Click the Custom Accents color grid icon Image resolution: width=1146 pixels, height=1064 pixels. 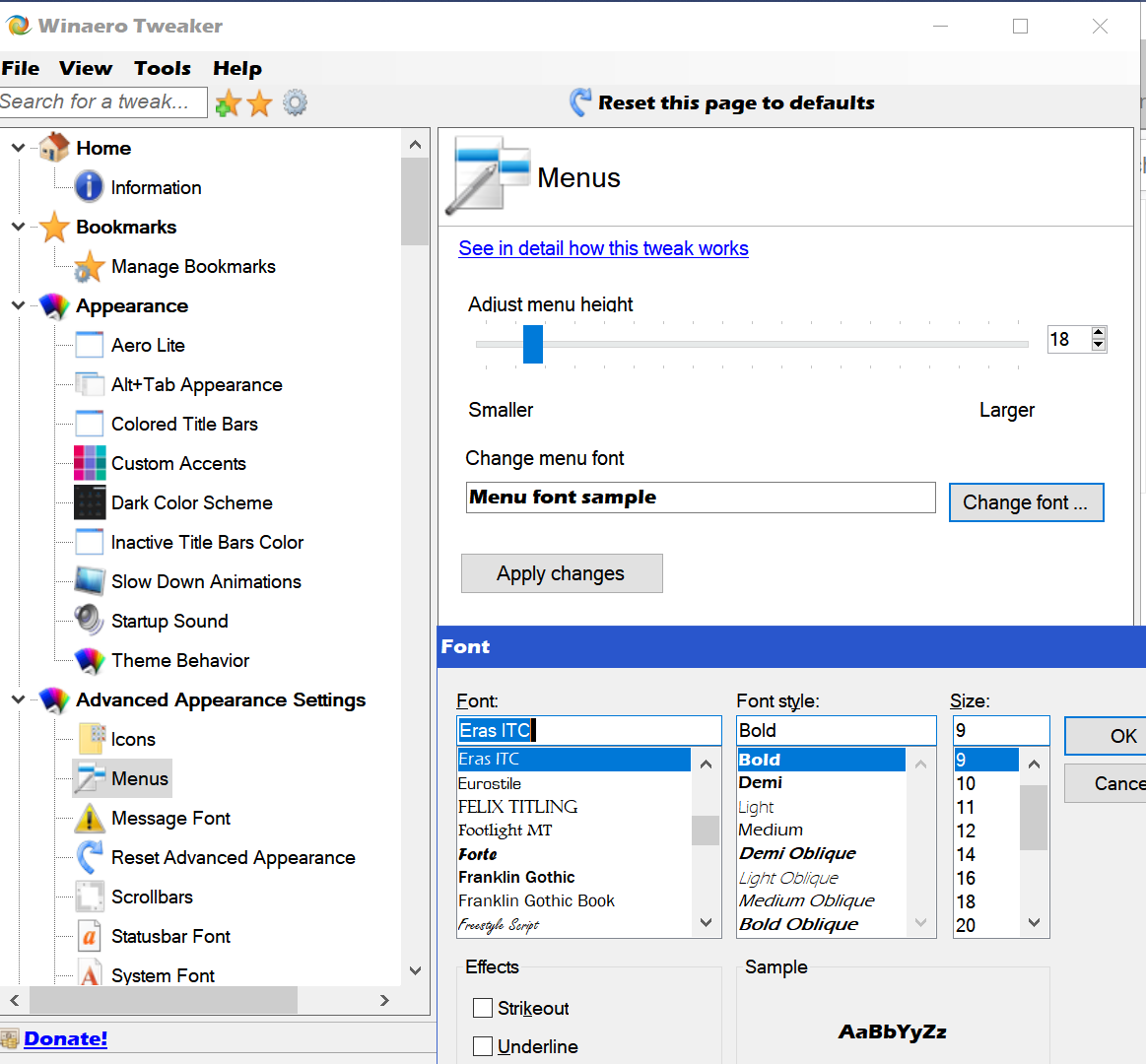89,463
